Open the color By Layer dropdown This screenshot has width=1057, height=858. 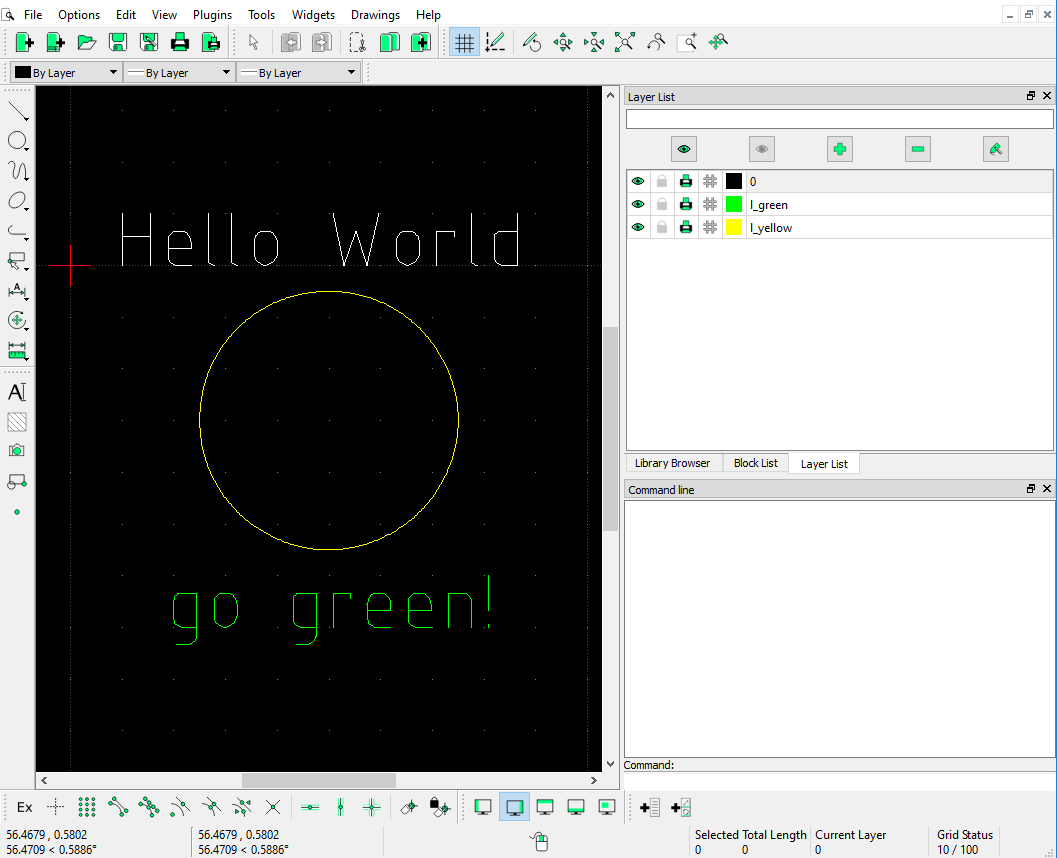point(66,72)
